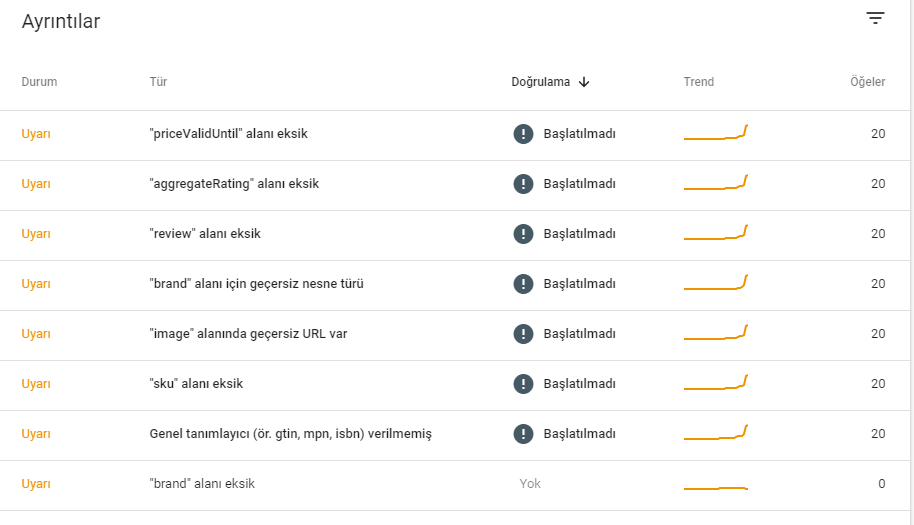Screen dimensions: 914x525
Task: Open the filter icon beside Ayrıntılar
Action: coord(875,18)
